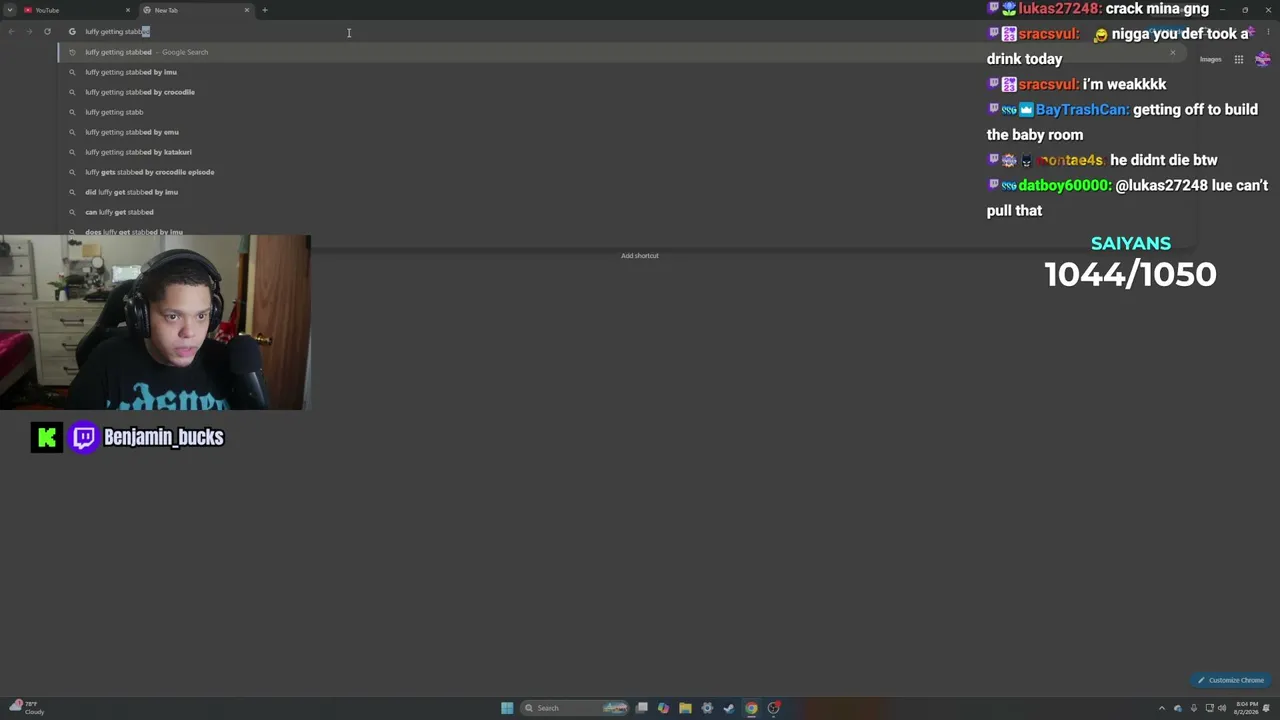Click the 1044/1050 Saiyans goal counter

click(x=1130, y=274)
